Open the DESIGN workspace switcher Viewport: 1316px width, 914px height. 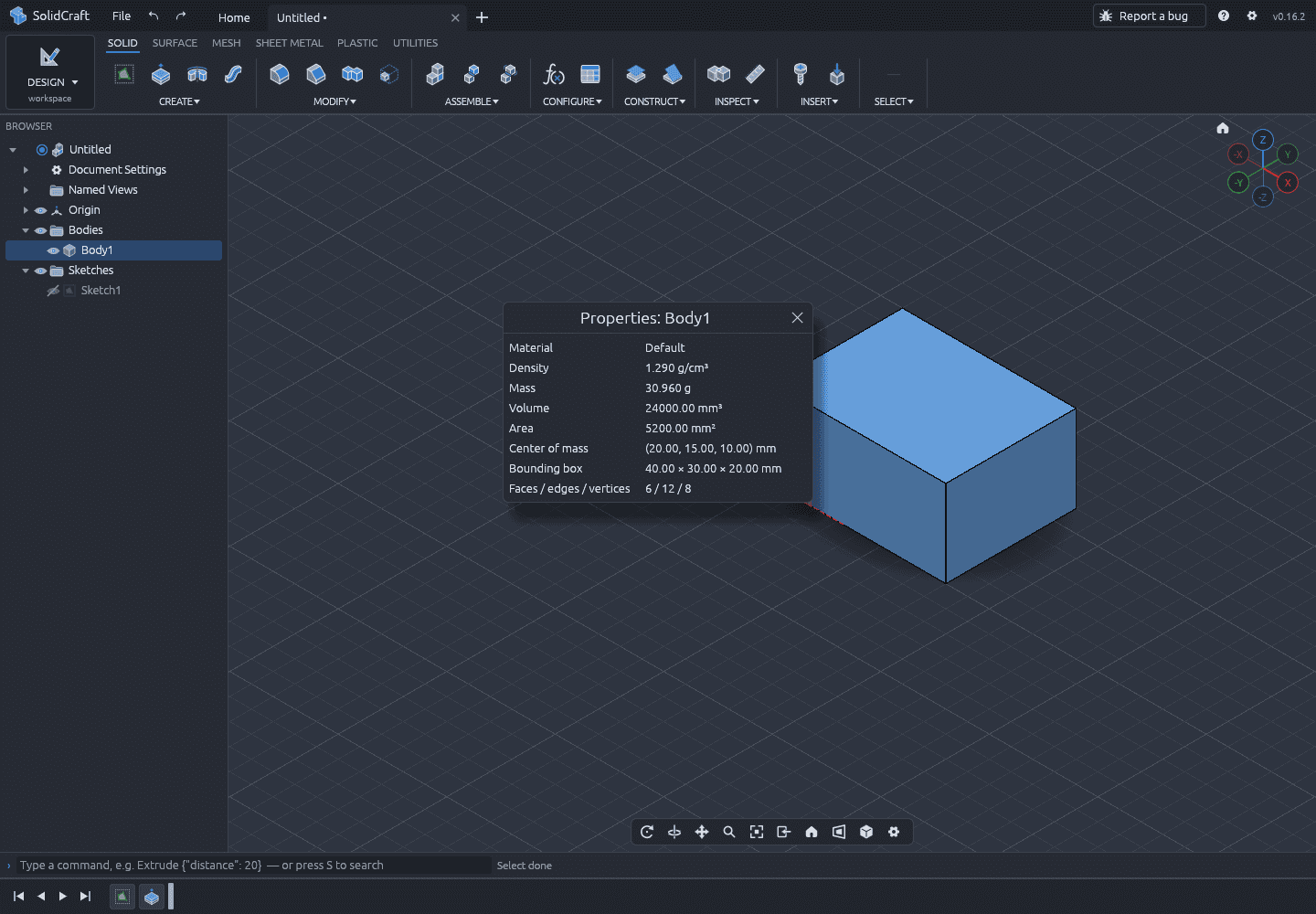(50, 72)
